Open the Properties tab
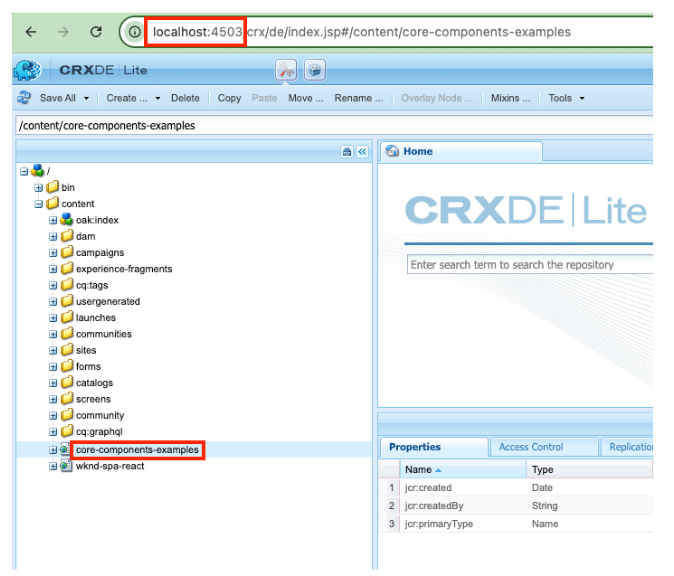This screenshot has height=576, width=674. pos(434,447)
